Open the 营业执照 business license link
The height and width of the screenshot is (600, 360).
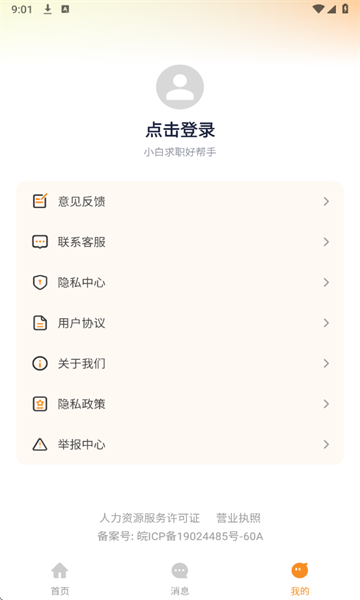pyautogui.click(x=238, y=518)
